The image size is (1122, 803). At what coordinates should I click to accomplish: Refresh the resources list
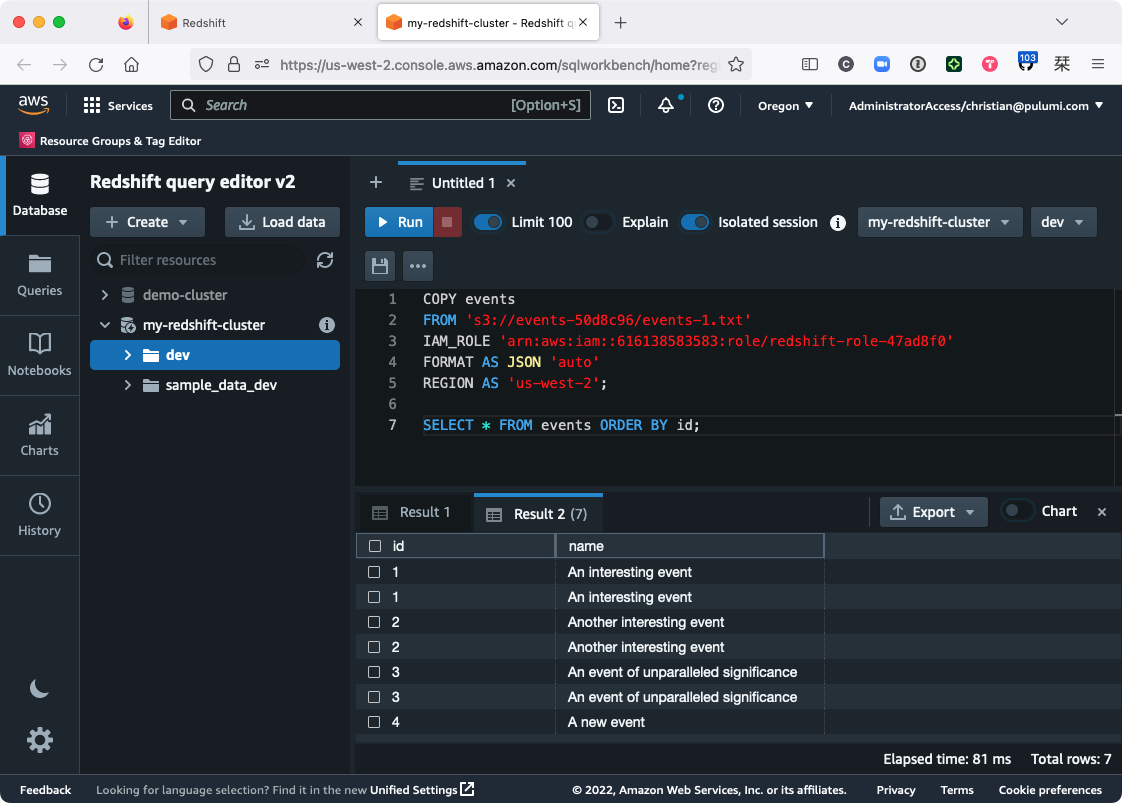coord(325,260)
